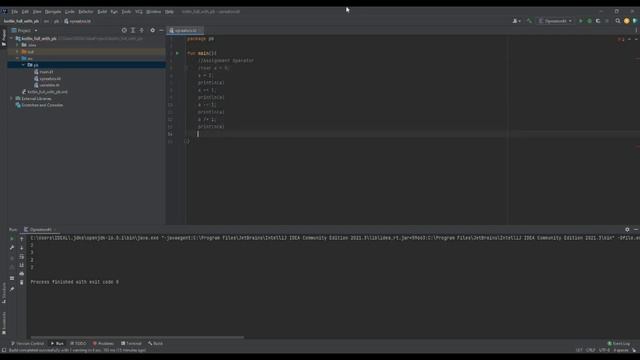Toggle Run tool window button
The height and width of the screenshot is (360, 640).
(x=57, y=344)
